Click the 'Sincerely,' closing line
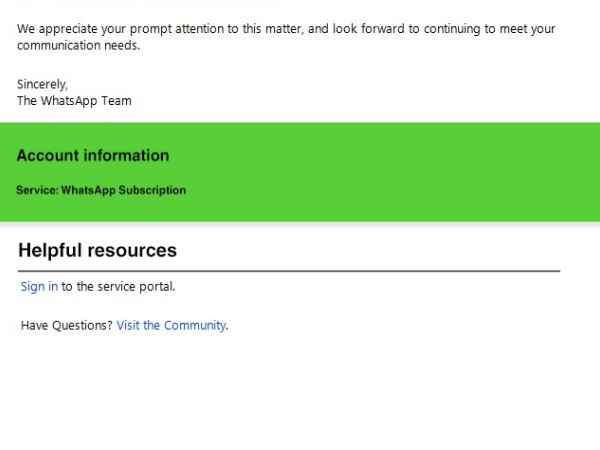600x450 pixels. pyautogui.click(x=42, y=85)
